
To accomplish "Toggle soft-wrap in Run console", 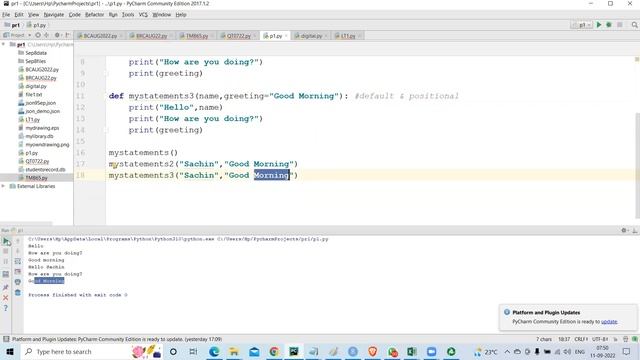I will tap(18, 261).
